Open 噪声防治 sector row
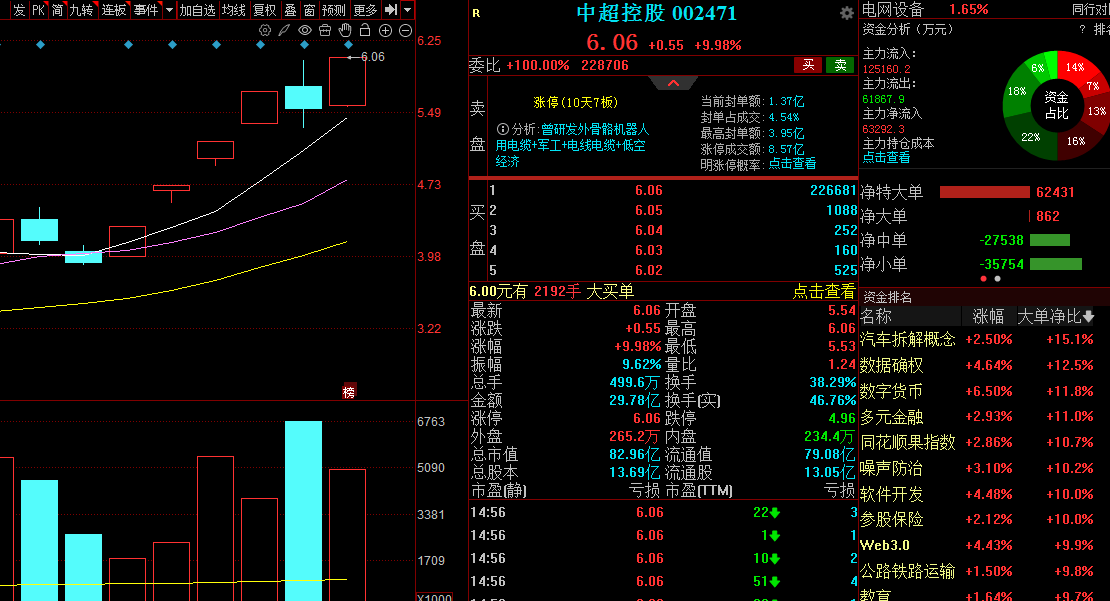 pos(984,468)
